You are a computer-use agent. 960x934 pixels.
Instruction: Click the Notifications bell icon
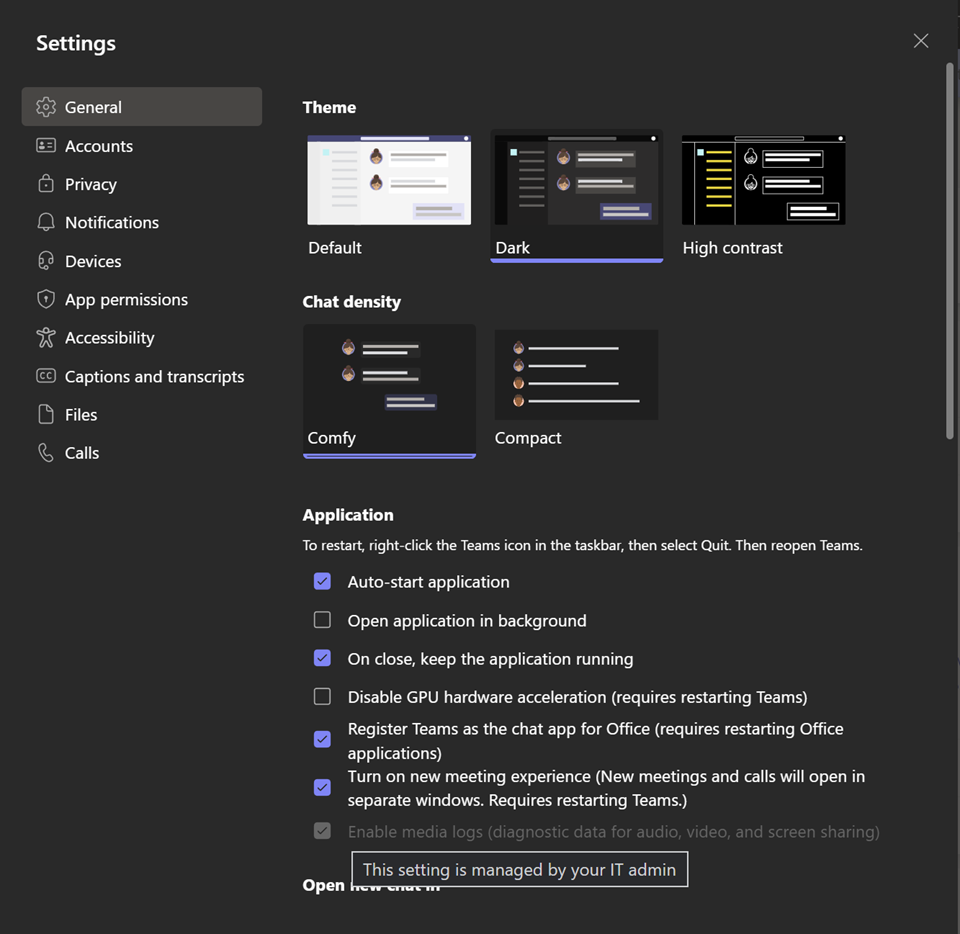pyautogui.click(x=46, y=222)
